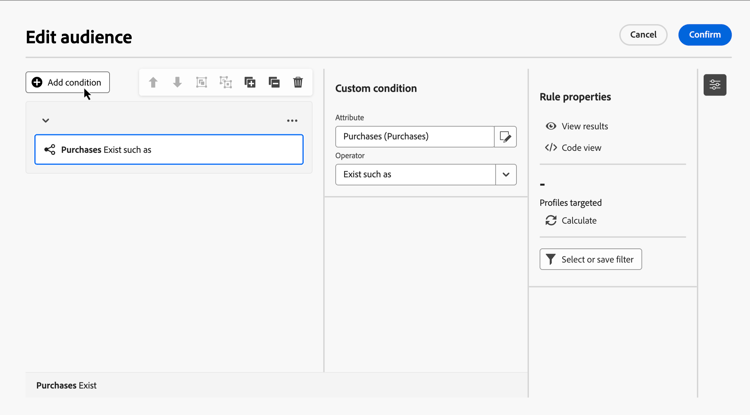Viewport: 750px width, 415px height.
Task: Open the three-dot more options menu
Action: click(x=292, y=121)
